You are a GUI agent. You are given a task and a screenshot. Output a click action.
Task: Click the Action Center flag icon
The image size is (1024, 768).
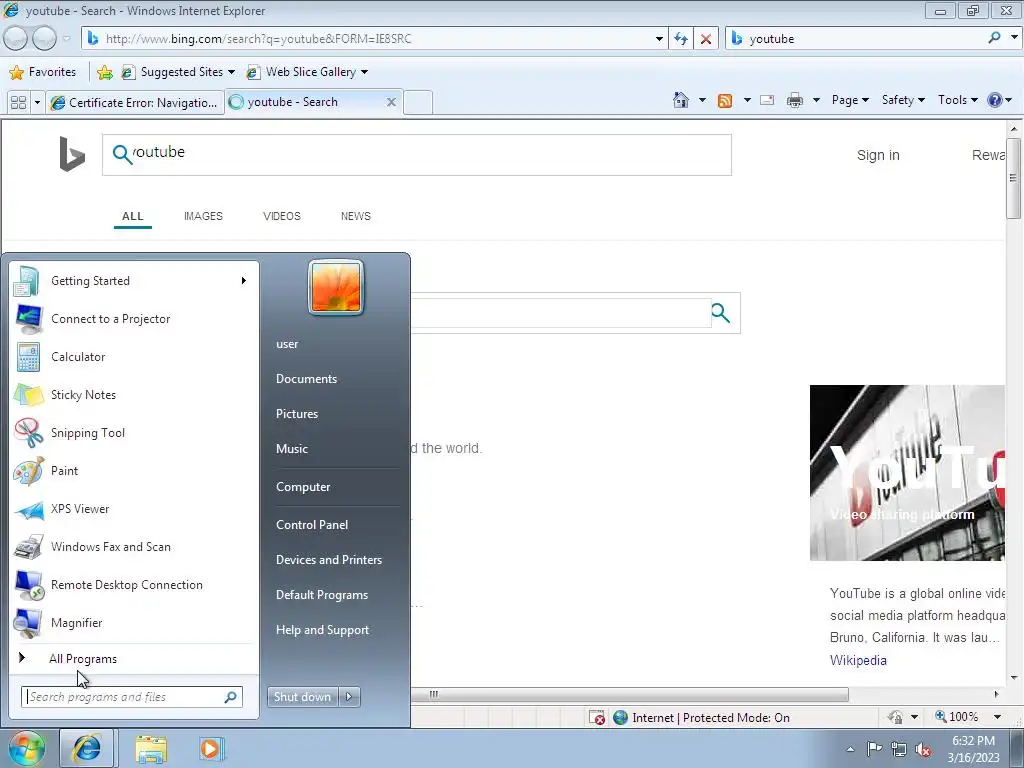(874, 748)
